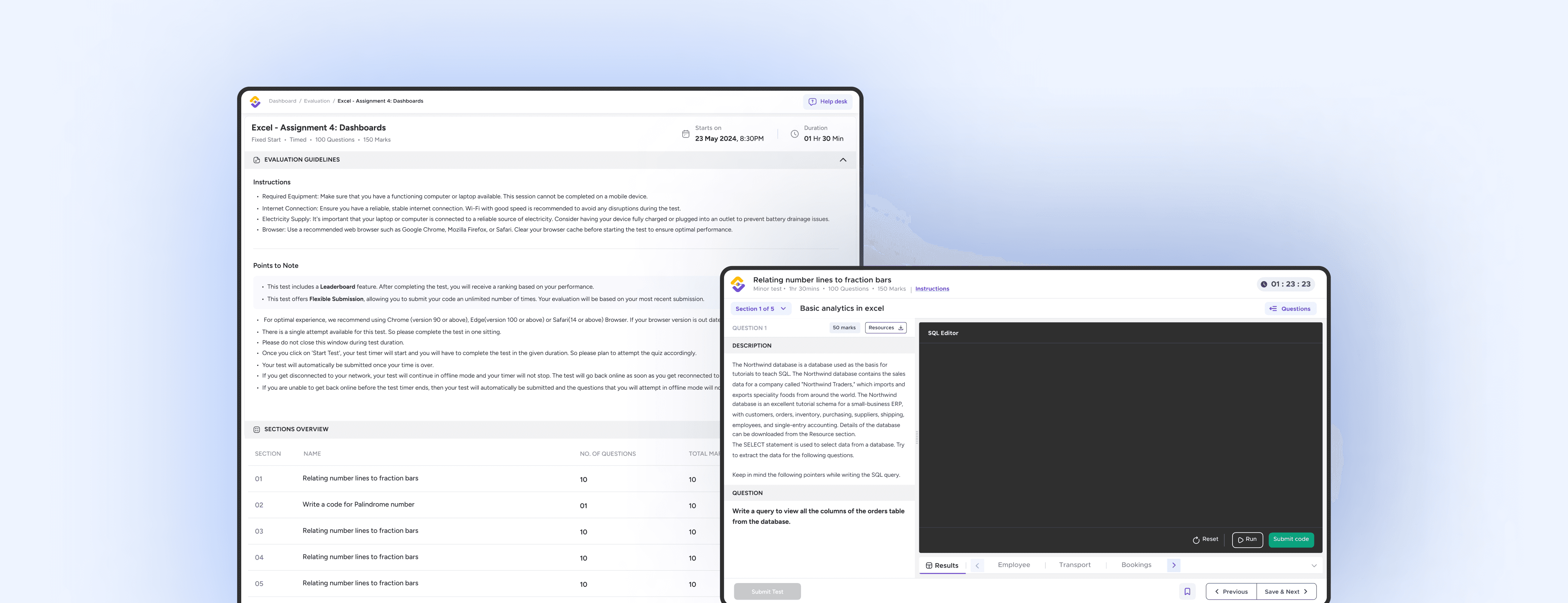Open the Instructions link
This screenshot has height=603, width=1568.
pyautogui.click(x=932, y=289)
